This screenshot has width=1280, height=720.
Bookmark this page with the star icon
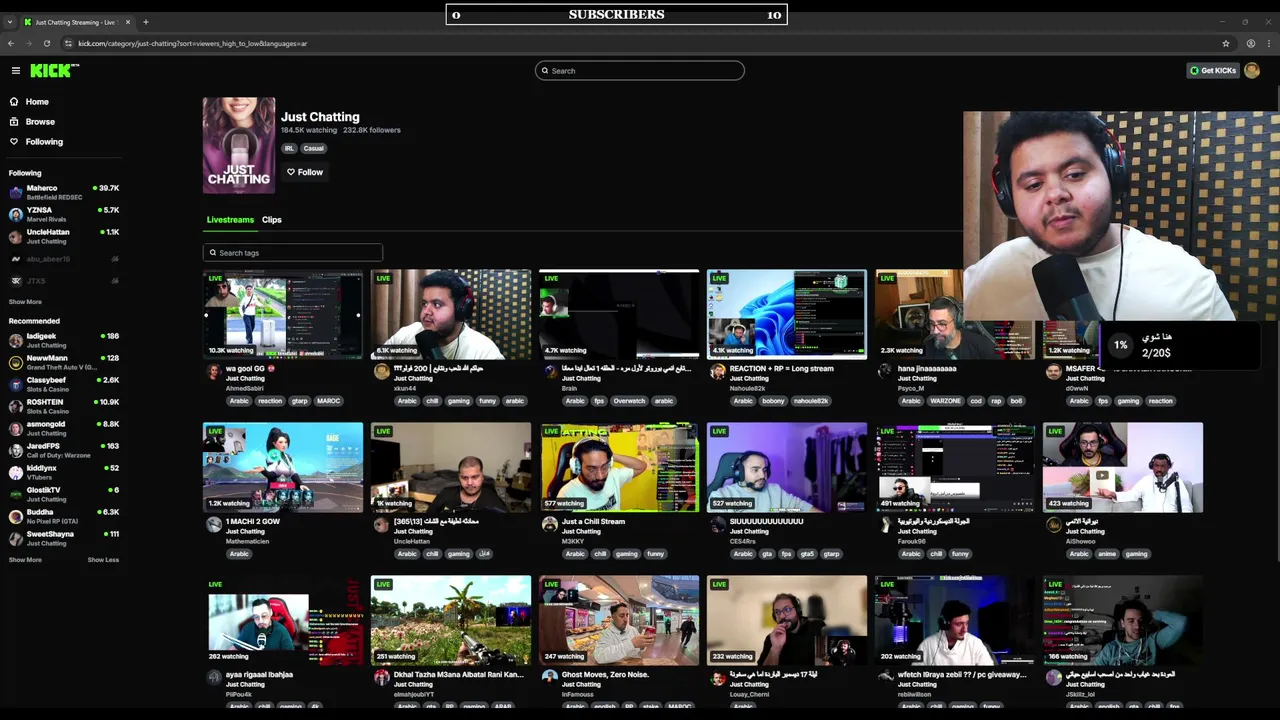(x=1225, y=43)
